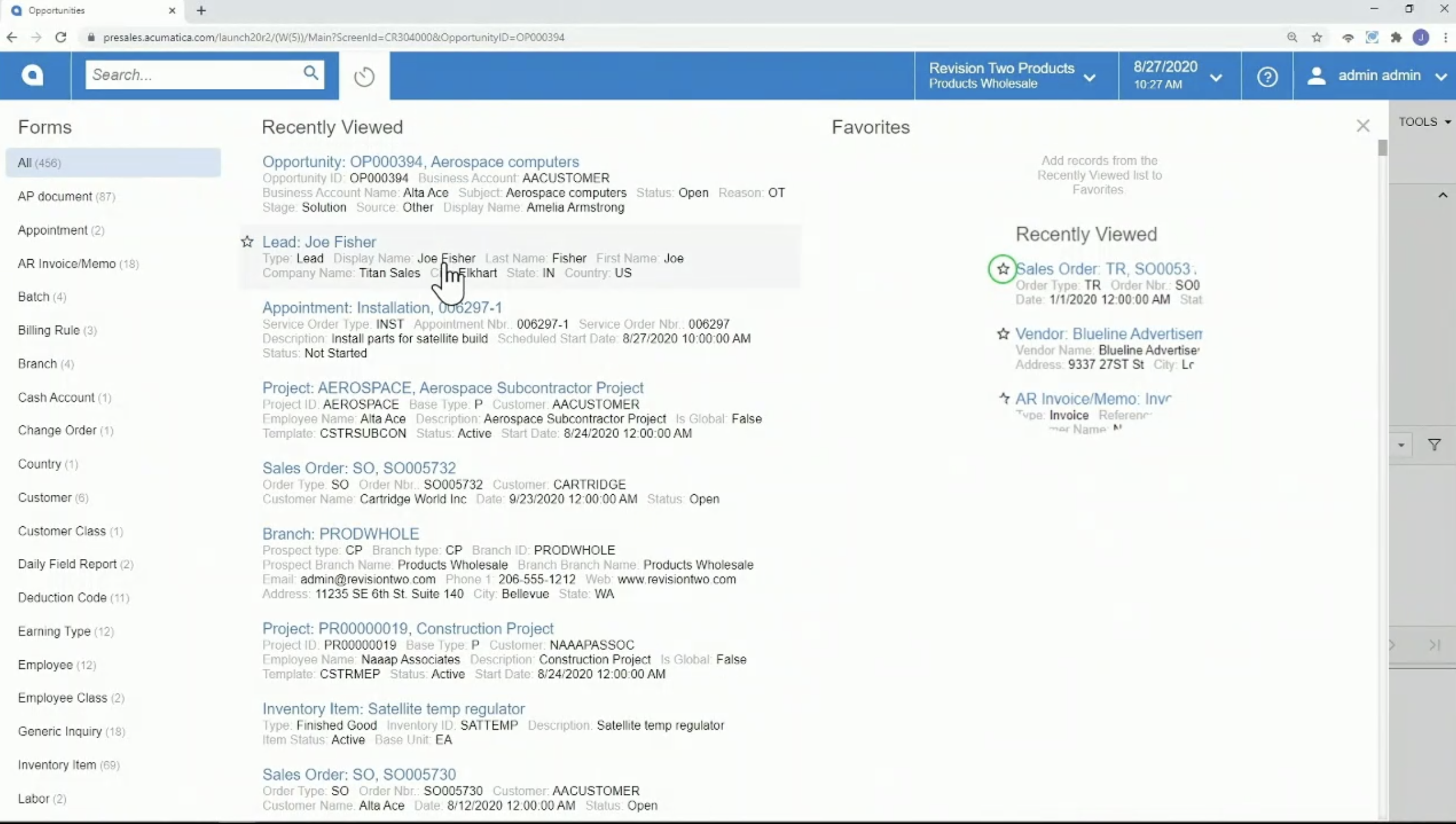Open Sales Order SO005730 link
1456x824 pixels.
[359, 774]
